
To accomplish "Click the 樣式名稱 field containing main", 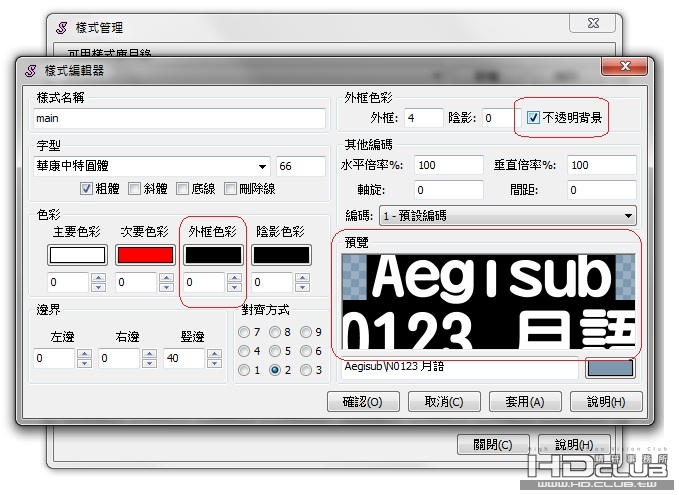I will click(x=179, y=118).
